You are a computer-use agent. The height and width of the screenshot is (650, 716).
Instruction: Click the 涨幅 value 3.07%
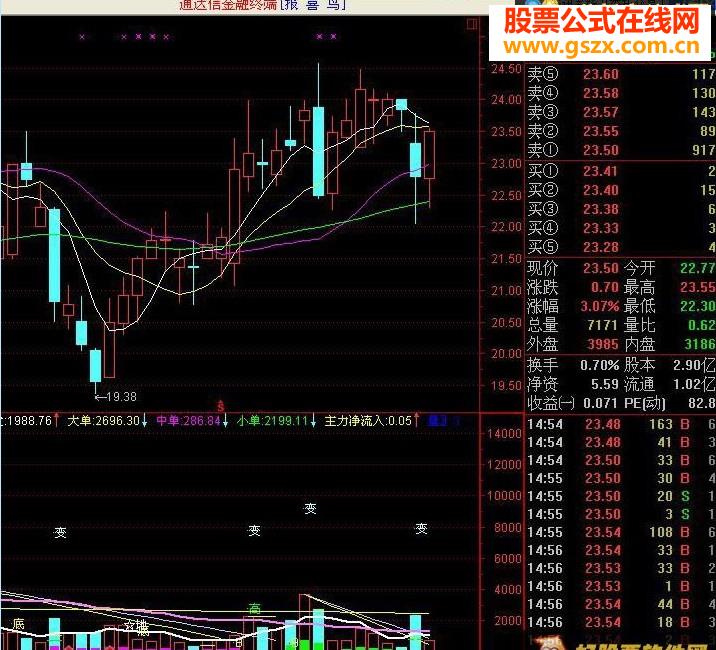600,306
